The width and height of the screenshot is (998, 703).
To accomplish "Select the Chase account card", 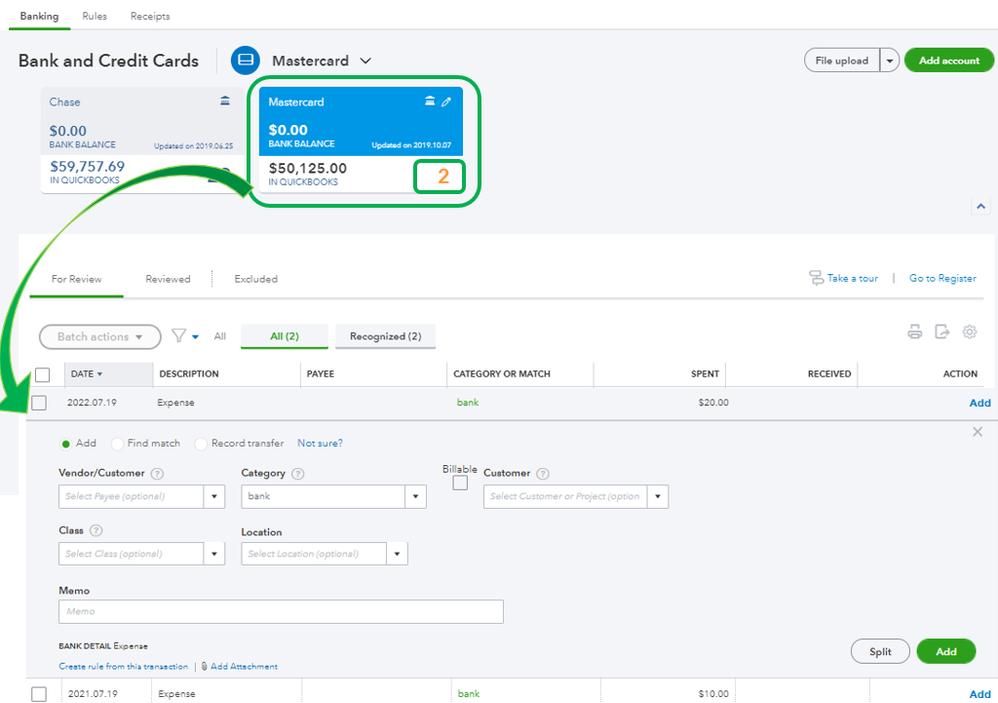I will point(141,140).
